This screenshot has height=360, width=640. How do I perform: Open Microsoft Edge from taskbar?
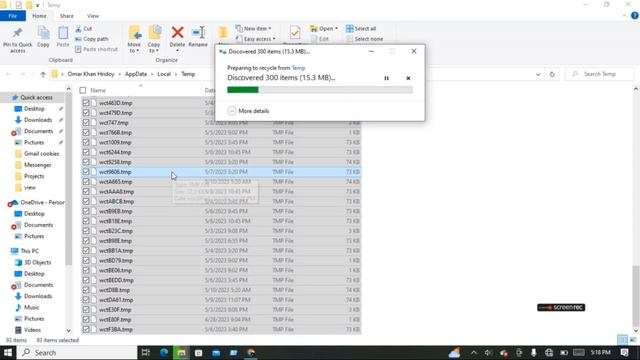pos(164,352)
